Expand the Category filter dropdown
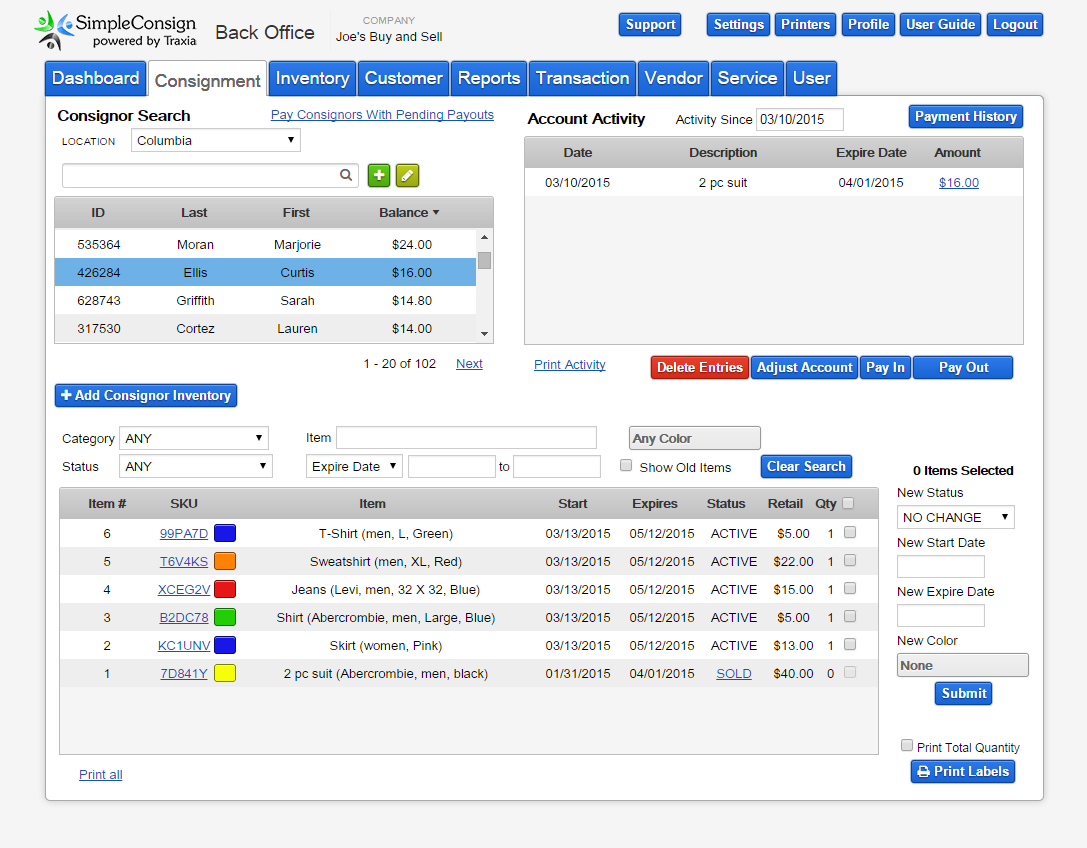Image resolution: width=1087 pixels, height=848 pixels. (194, 438)
